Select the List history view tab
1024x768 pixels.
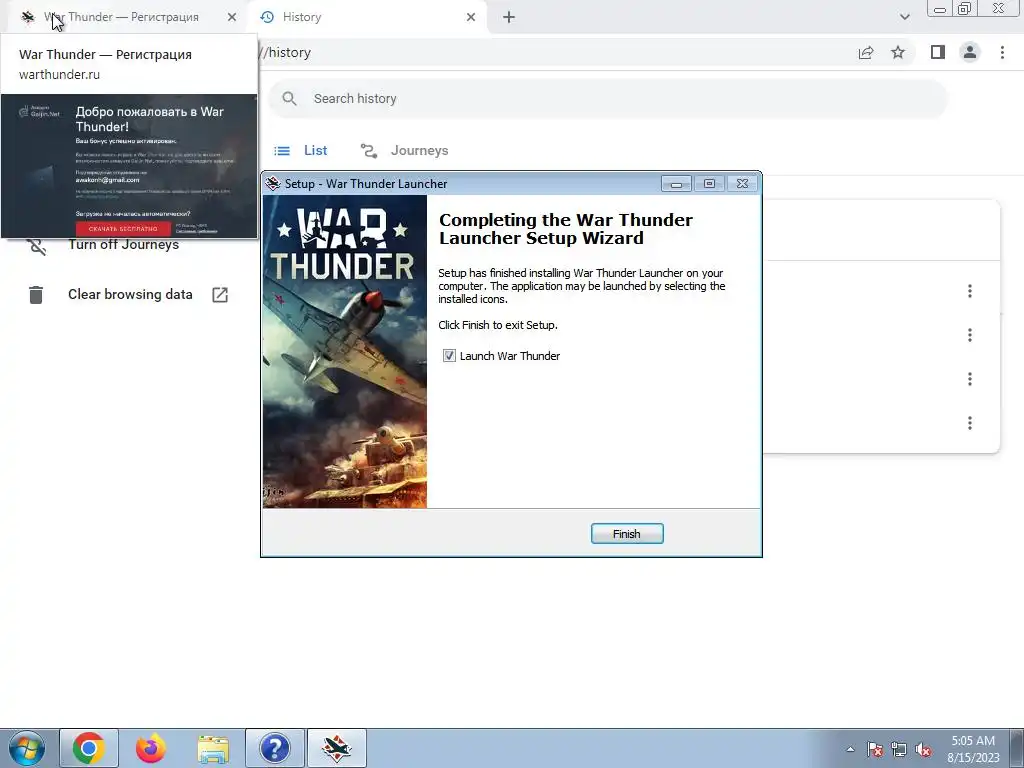point(300,150)
